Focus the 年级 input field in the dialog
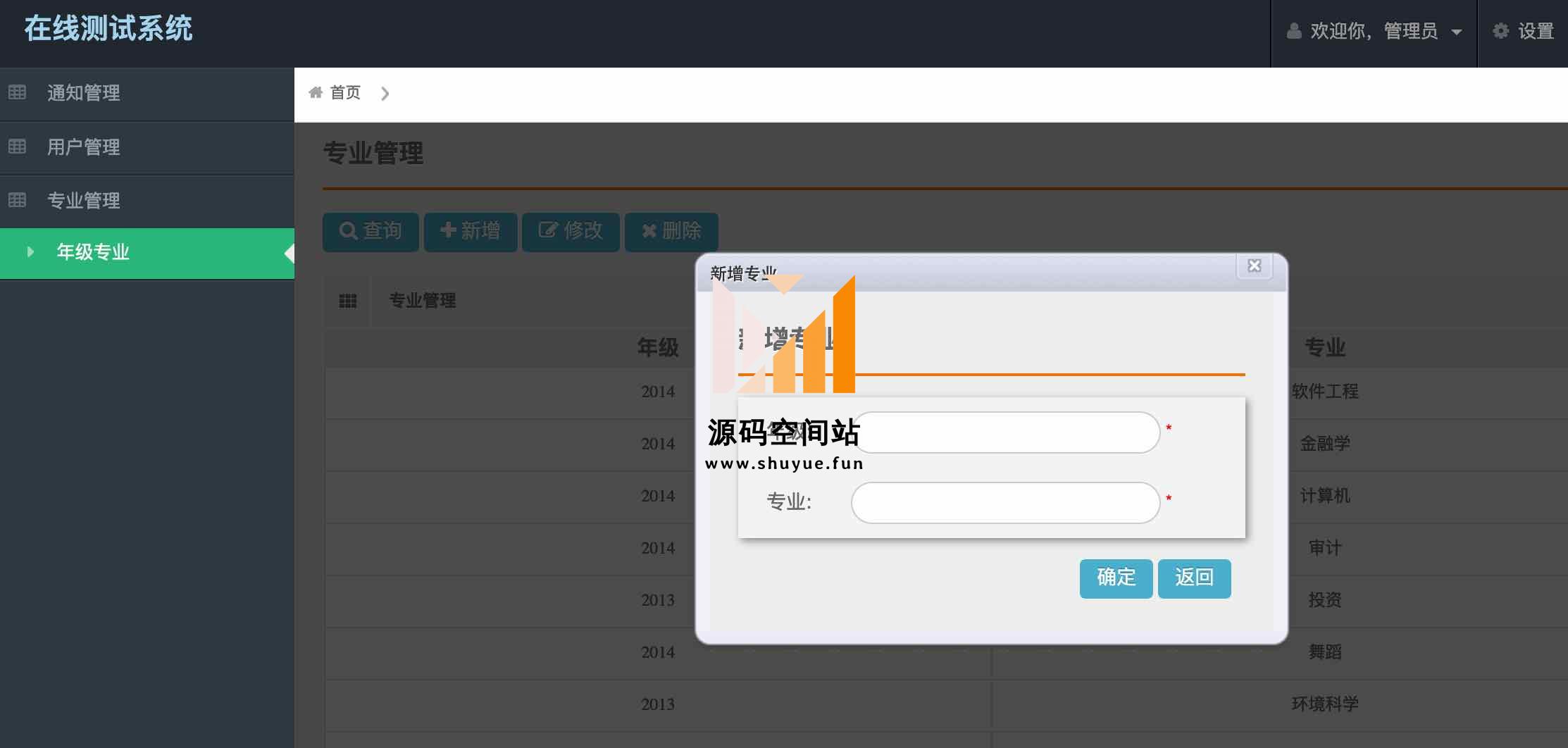1568x748 pixels. 1005,432
